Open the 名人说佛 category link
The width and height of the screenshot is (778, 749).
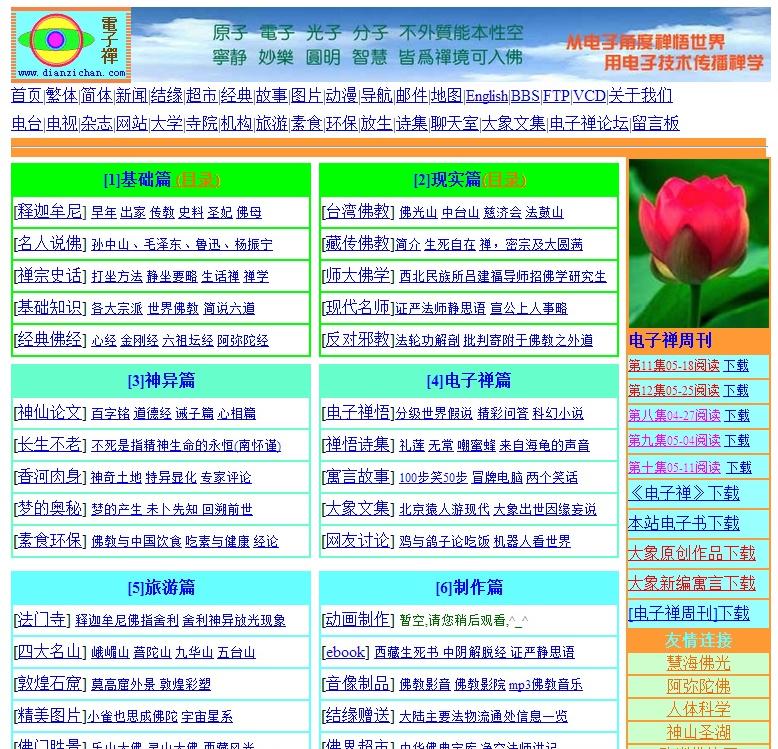[50, 243]
